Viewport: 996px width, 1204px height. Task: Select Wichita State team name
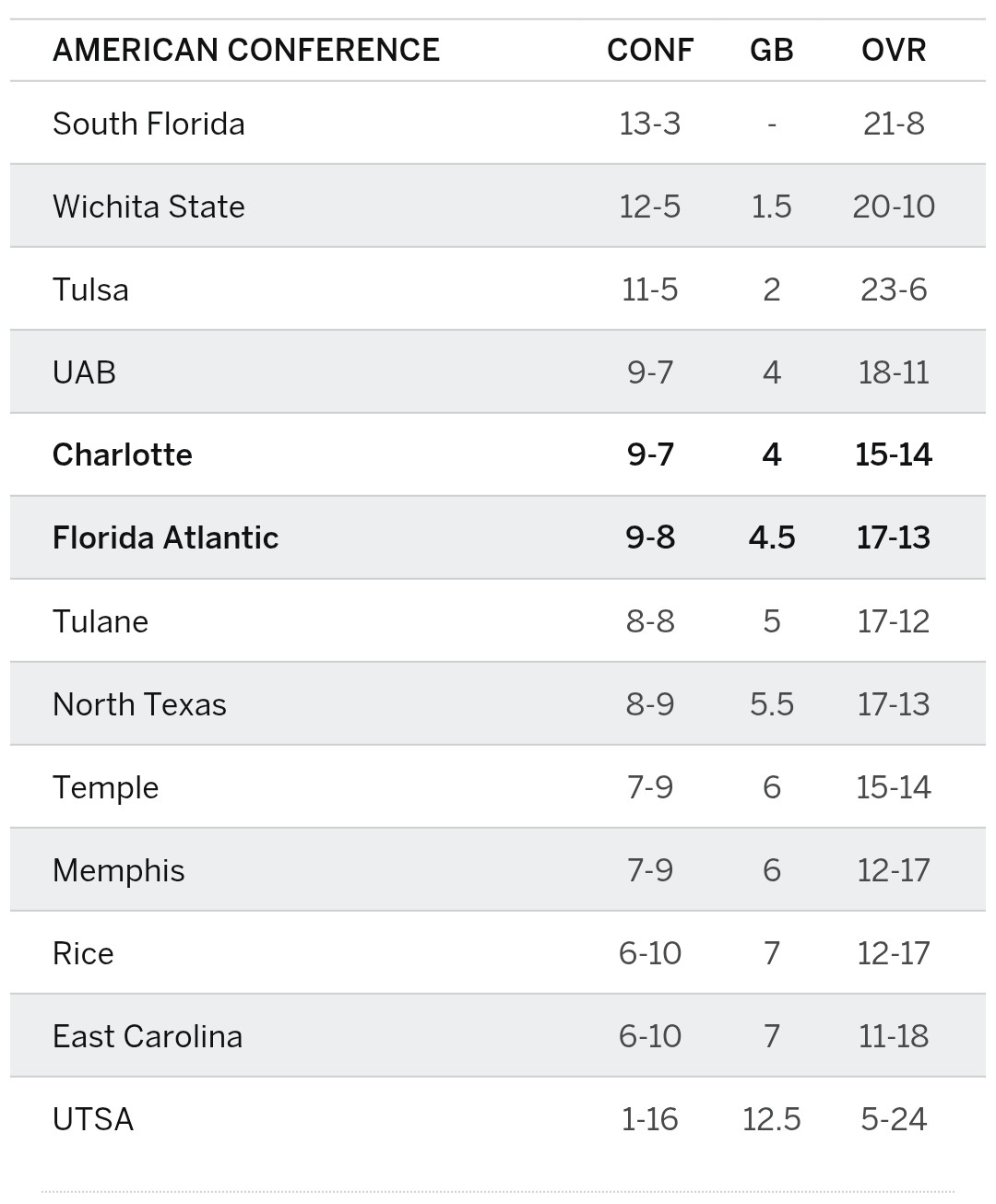(x=148, y=207)
